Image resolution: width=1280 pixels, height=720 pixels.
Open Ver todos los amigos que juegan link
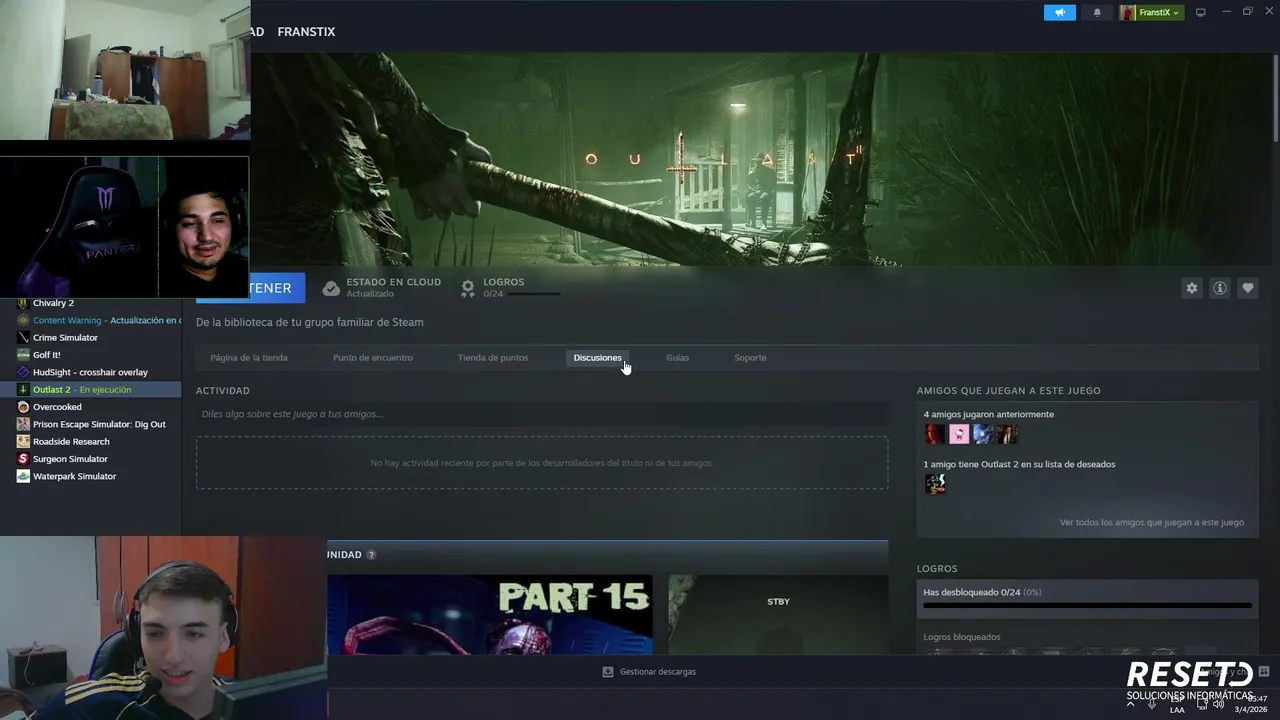point(1152,522)
